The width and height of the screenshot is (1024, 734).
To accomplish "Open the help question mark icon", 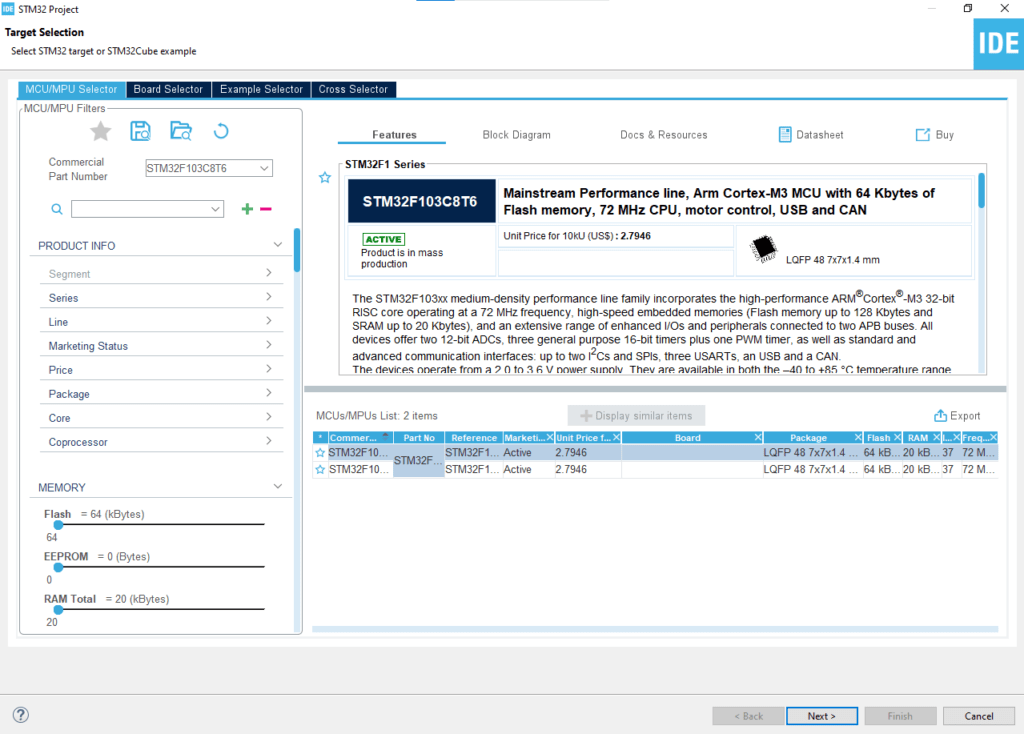I will pos(21,715).
